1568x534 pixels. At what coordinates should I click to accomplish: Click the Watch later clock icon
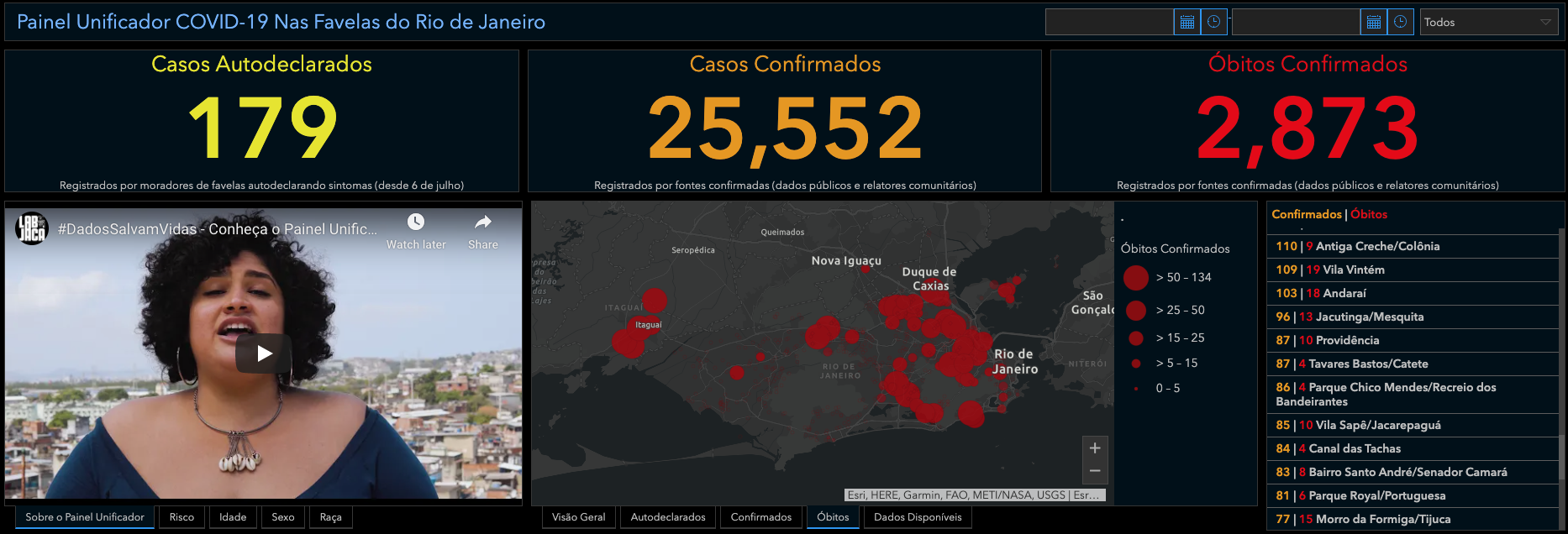pyautogui.click(x=416, y=222)
